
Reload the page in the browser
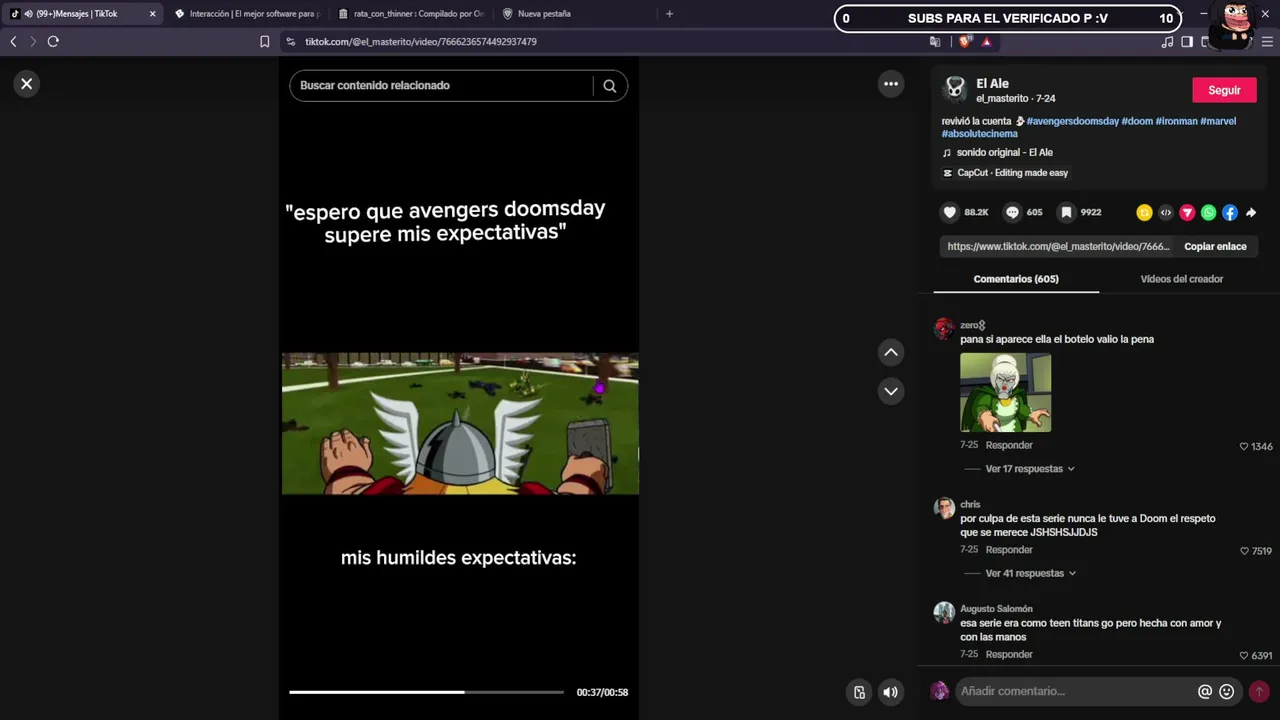click(x=53, y=41)
